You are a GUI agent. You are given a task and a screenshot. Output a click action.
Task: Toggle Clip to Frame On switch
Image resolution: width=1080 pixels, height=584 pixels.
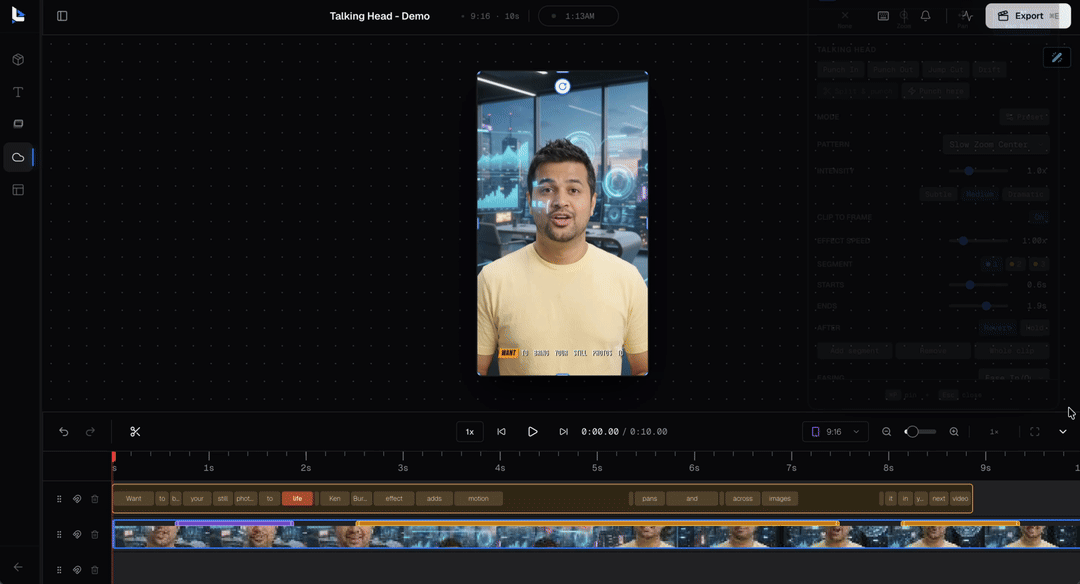click(1039, 218)
